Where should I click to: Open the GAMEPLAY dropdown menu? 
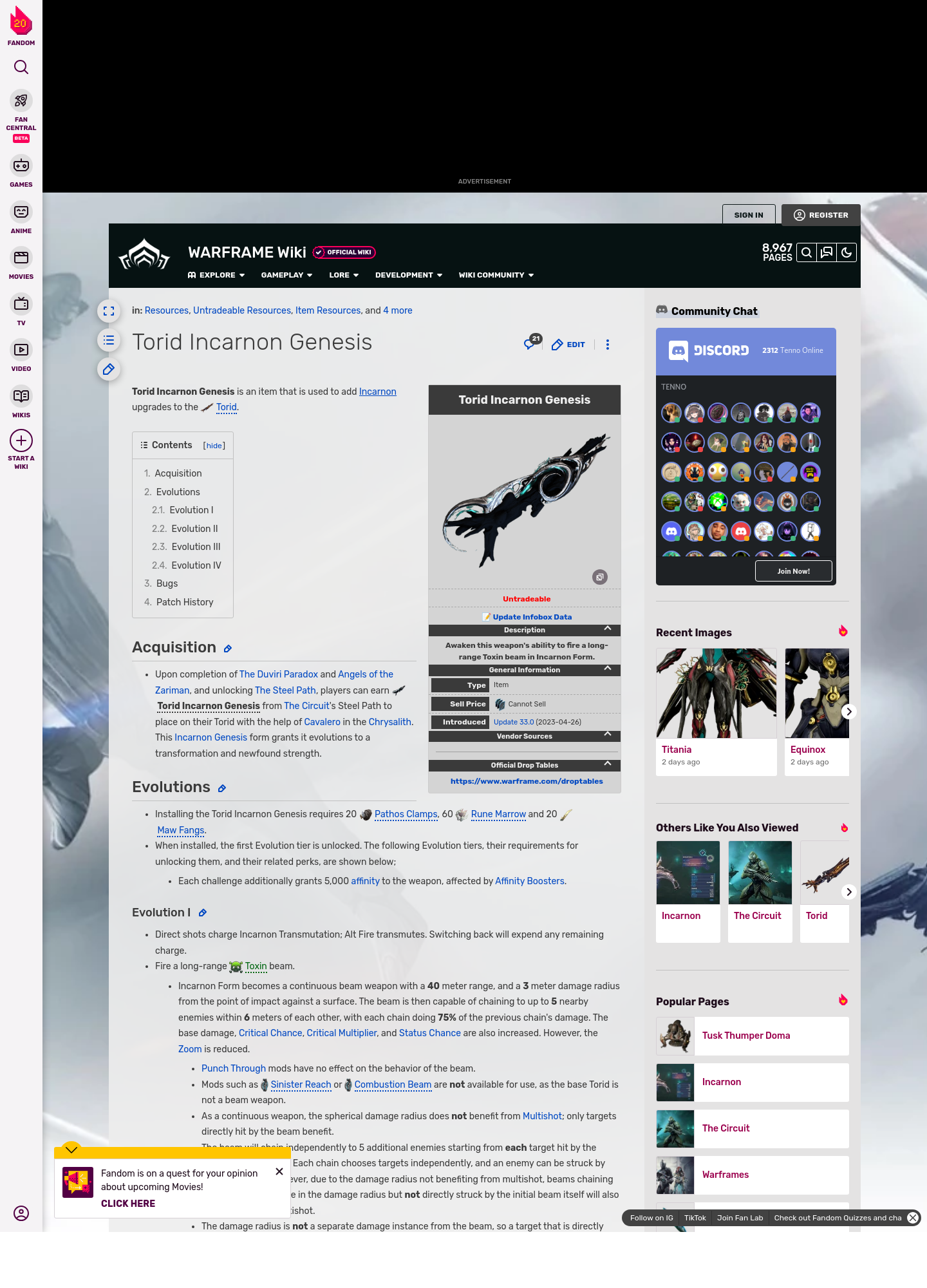click(287, 275)
